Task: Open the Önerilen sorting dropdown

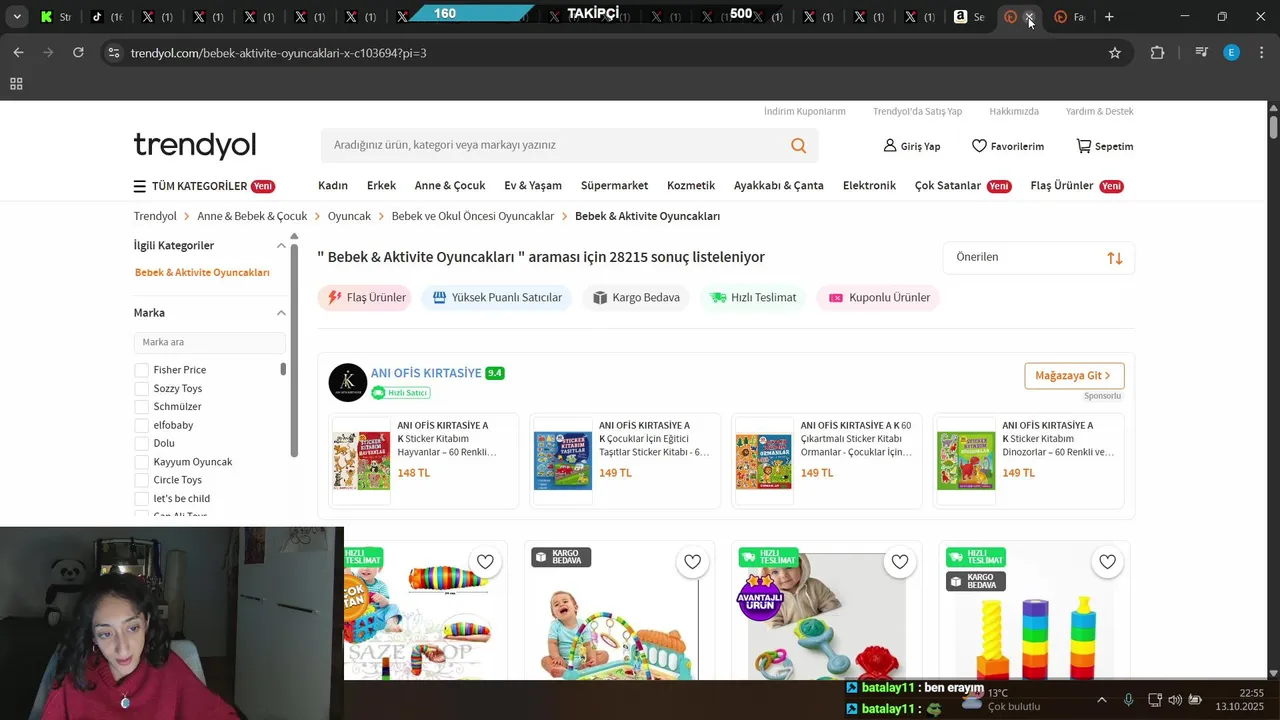Action: point(1038,258)
